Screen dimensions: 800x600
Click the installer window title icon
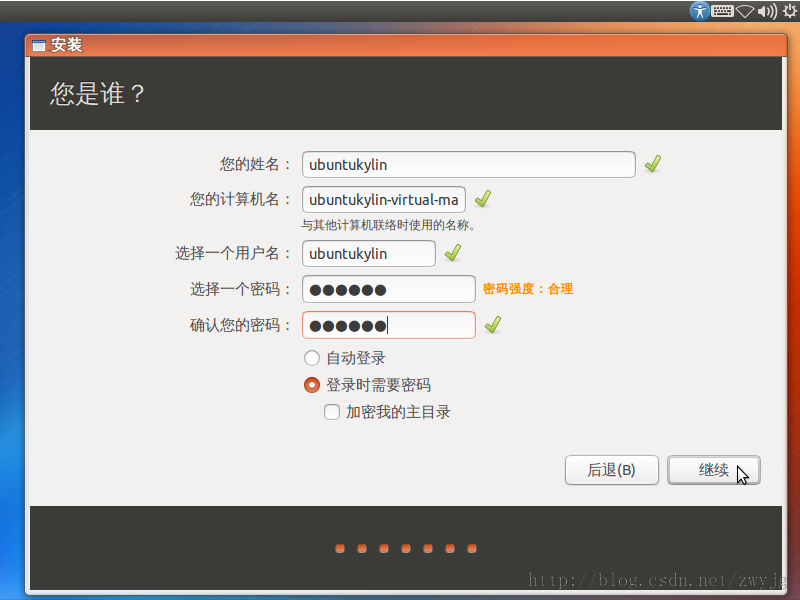39,45
